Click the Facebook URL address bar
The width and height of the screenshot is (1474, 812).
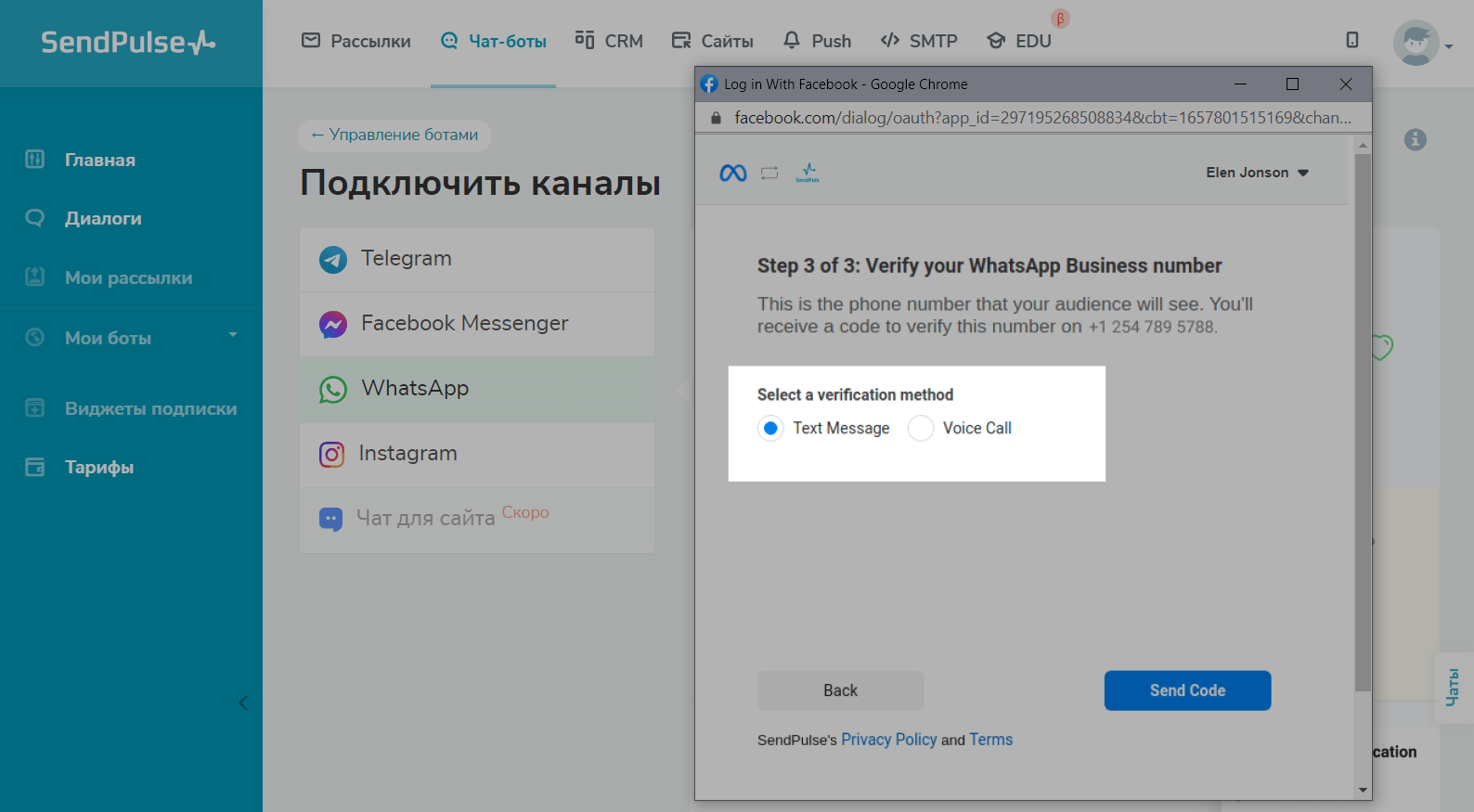(1041, 118)
